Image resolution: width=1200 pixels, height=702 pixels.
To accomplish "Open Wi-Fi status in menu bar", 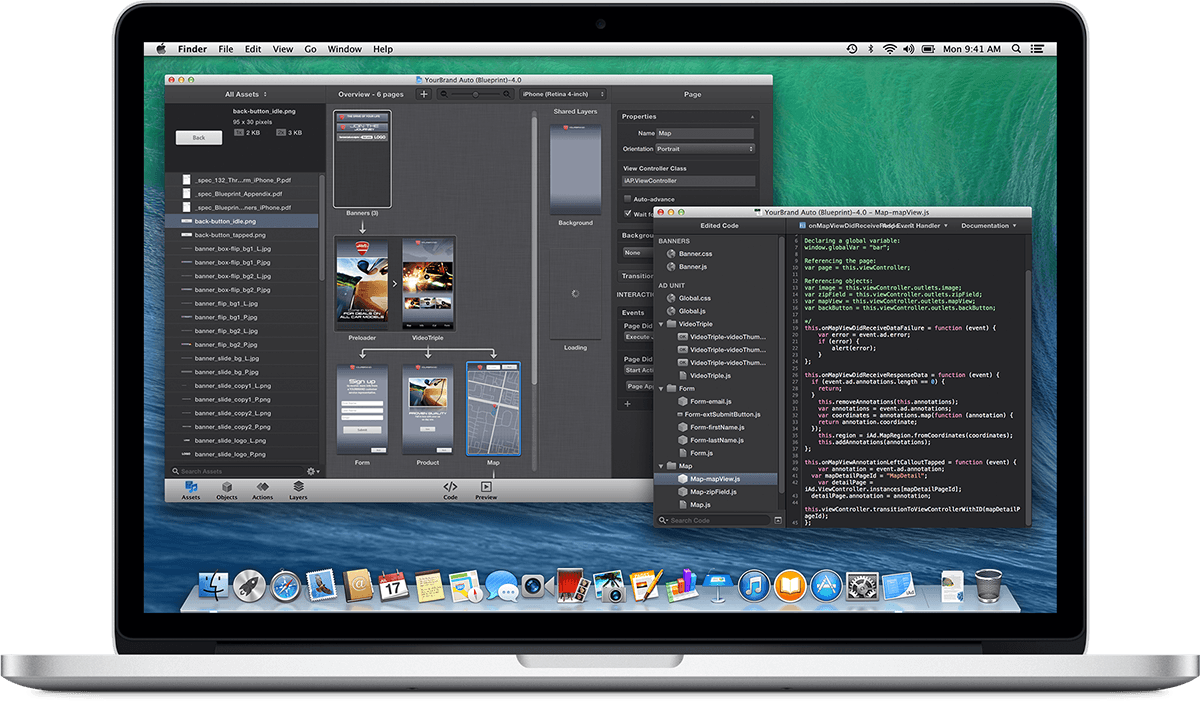I will tap(889, 49).
